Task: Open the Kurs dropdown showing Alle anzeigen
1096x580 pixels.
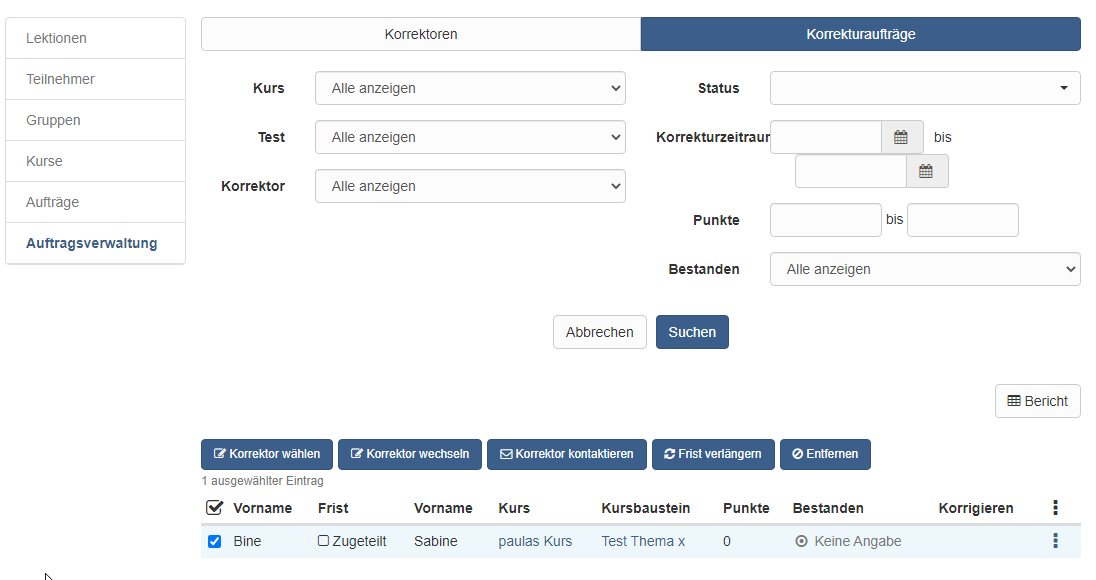Action: [x=470, y=88]
